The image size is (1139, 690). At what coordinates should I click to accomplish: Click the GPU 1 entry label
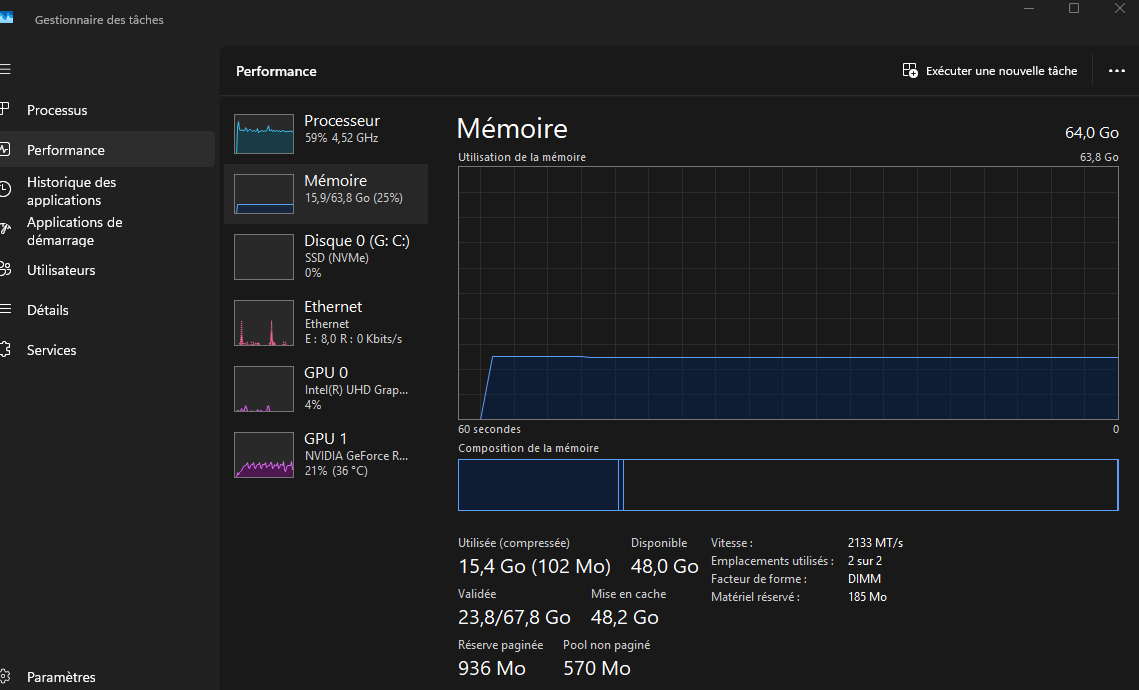[x=325, y=439]
